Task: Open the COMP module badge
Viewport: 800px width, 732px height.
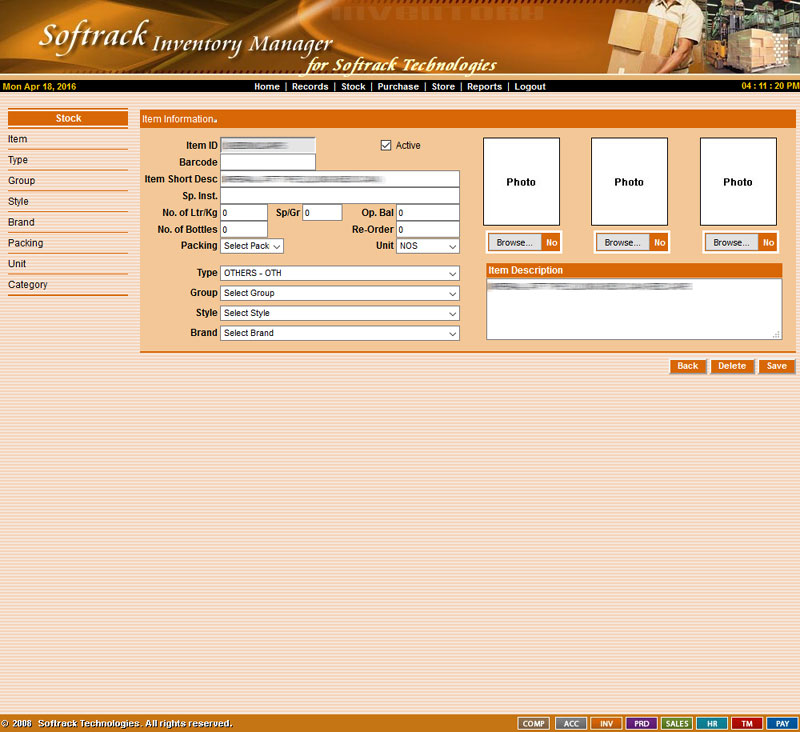Action: point(534,723)
